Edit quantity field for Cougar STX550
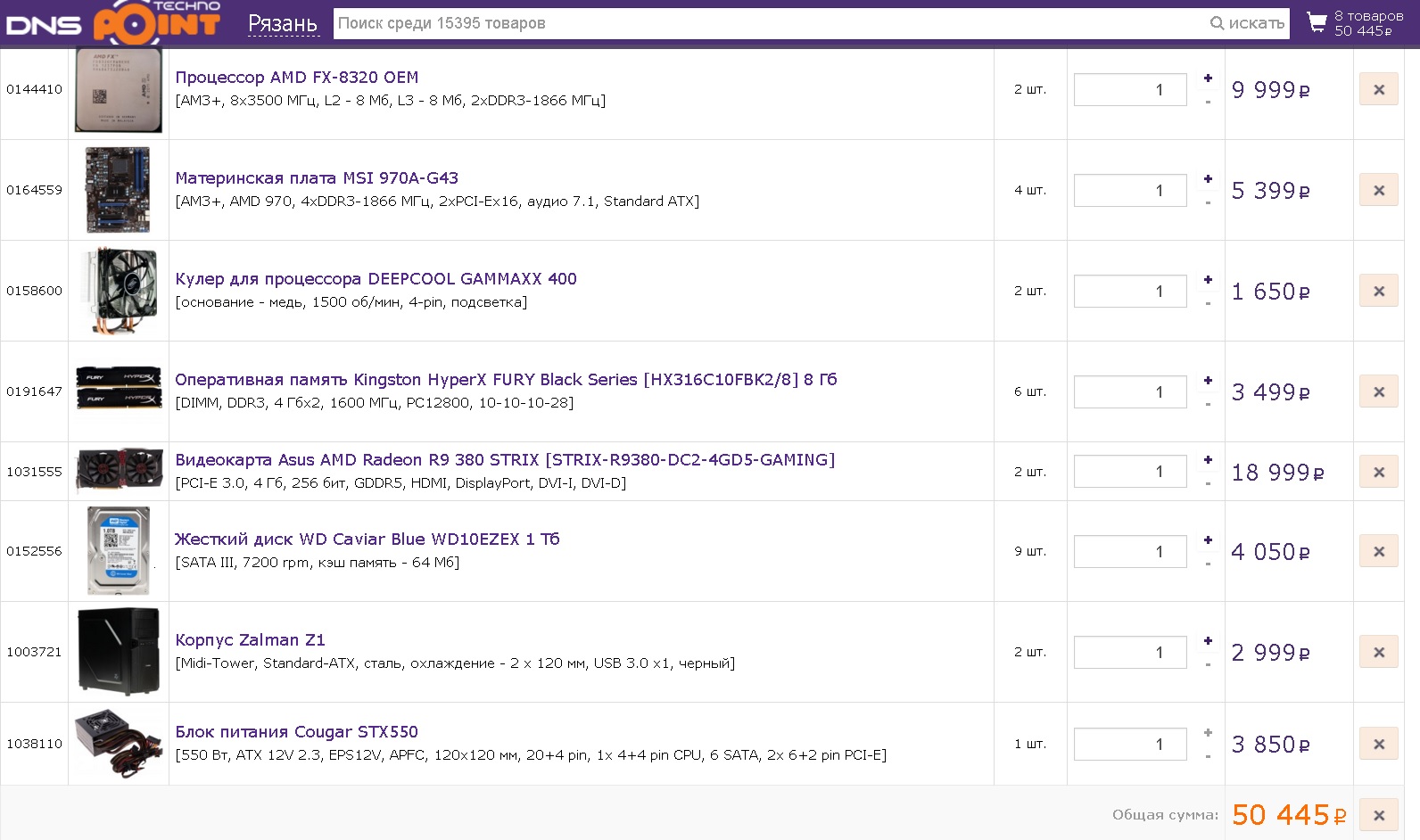The height and width of the screenshot is (840, 1420). coord(1130,744)
